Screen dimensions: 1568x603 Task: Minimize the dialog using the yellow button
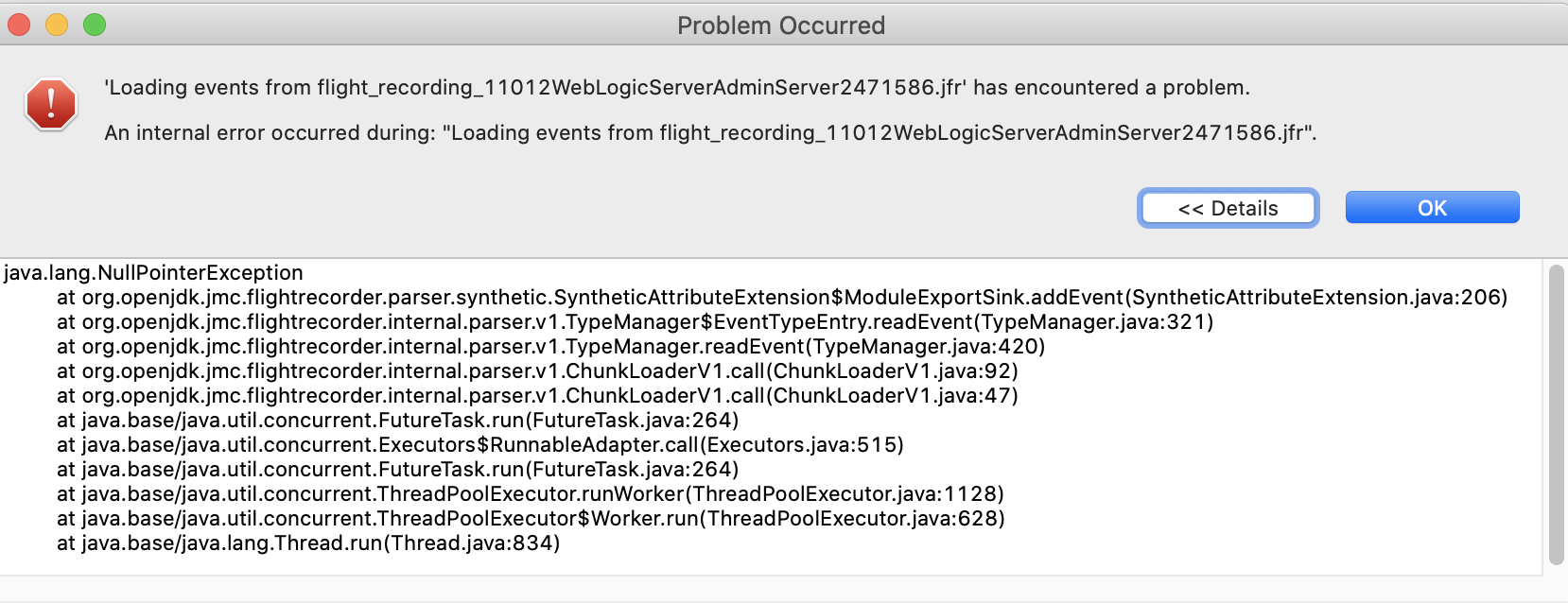pos(57,25)
